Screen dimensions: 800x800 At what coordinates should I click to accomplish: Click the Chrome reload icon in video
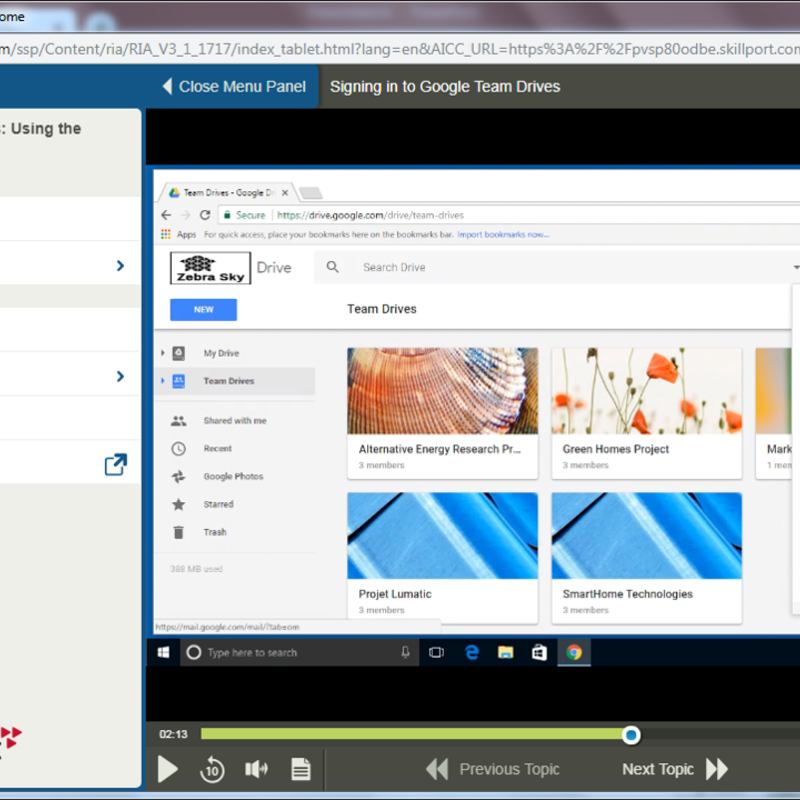tap(205, 215)
